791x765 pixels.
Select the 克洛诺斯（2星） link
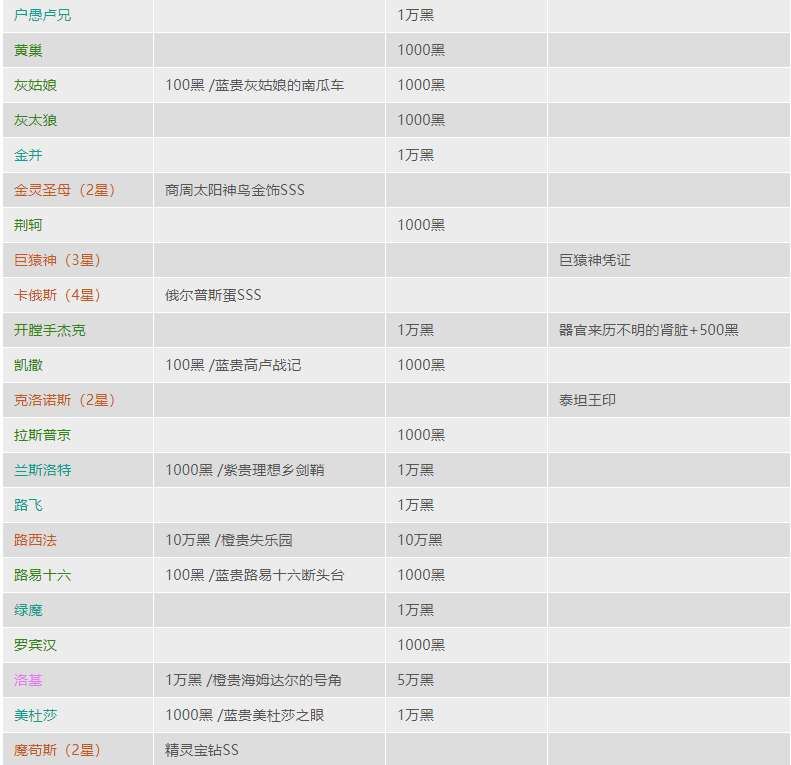pos(65,400)
